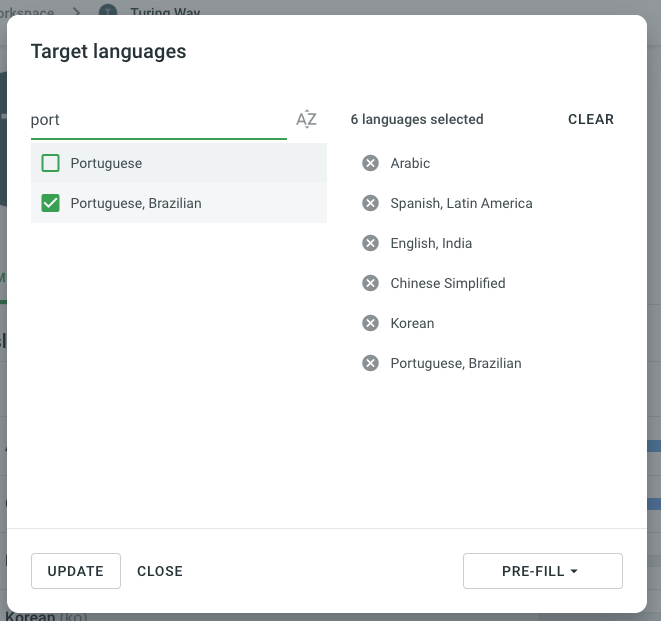The width and height of the screenshot is (661, 621).
Task: Click the Portuguese, Brazilian row label
Action: (136, 203)
